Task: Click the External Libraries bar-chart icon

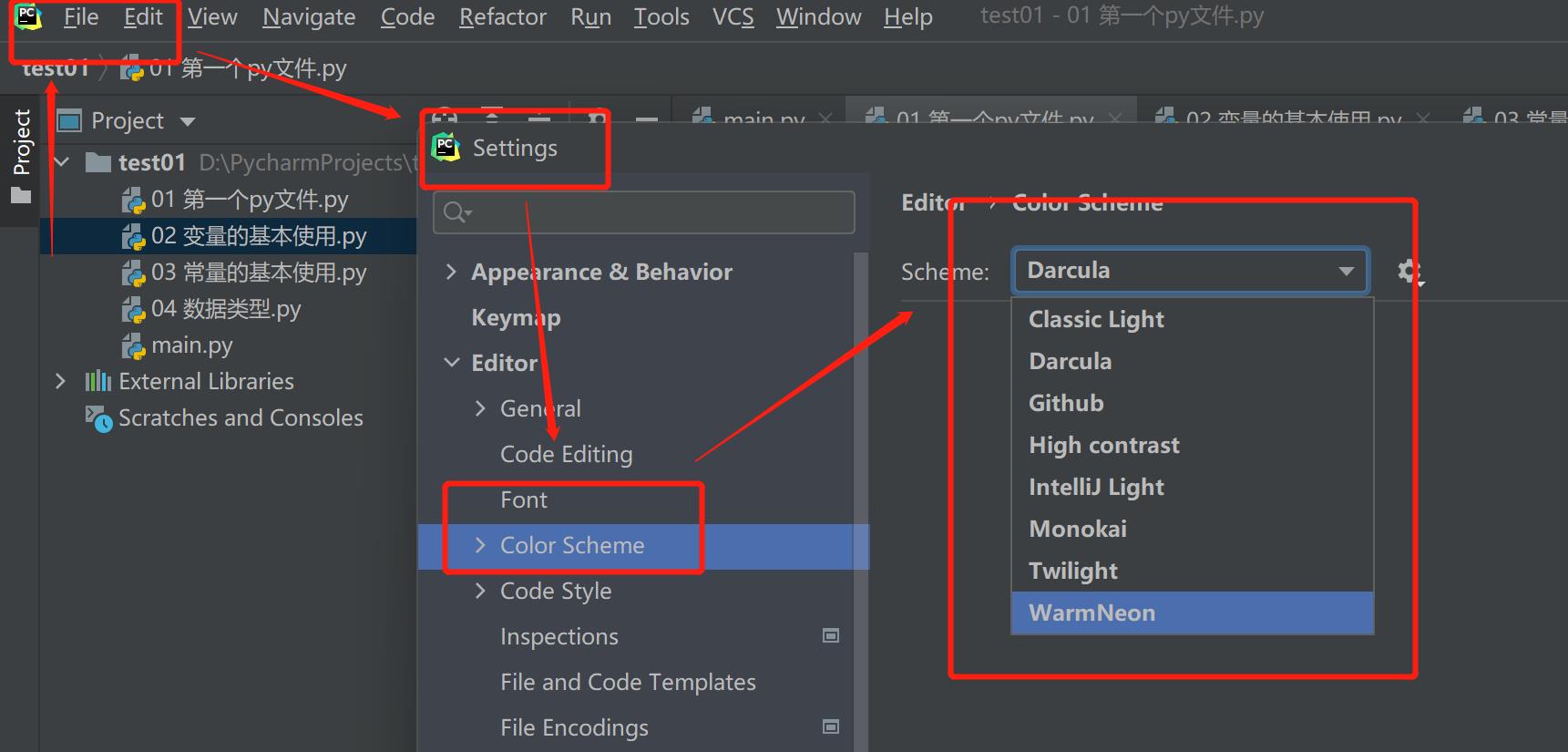Action: [97, 381]
